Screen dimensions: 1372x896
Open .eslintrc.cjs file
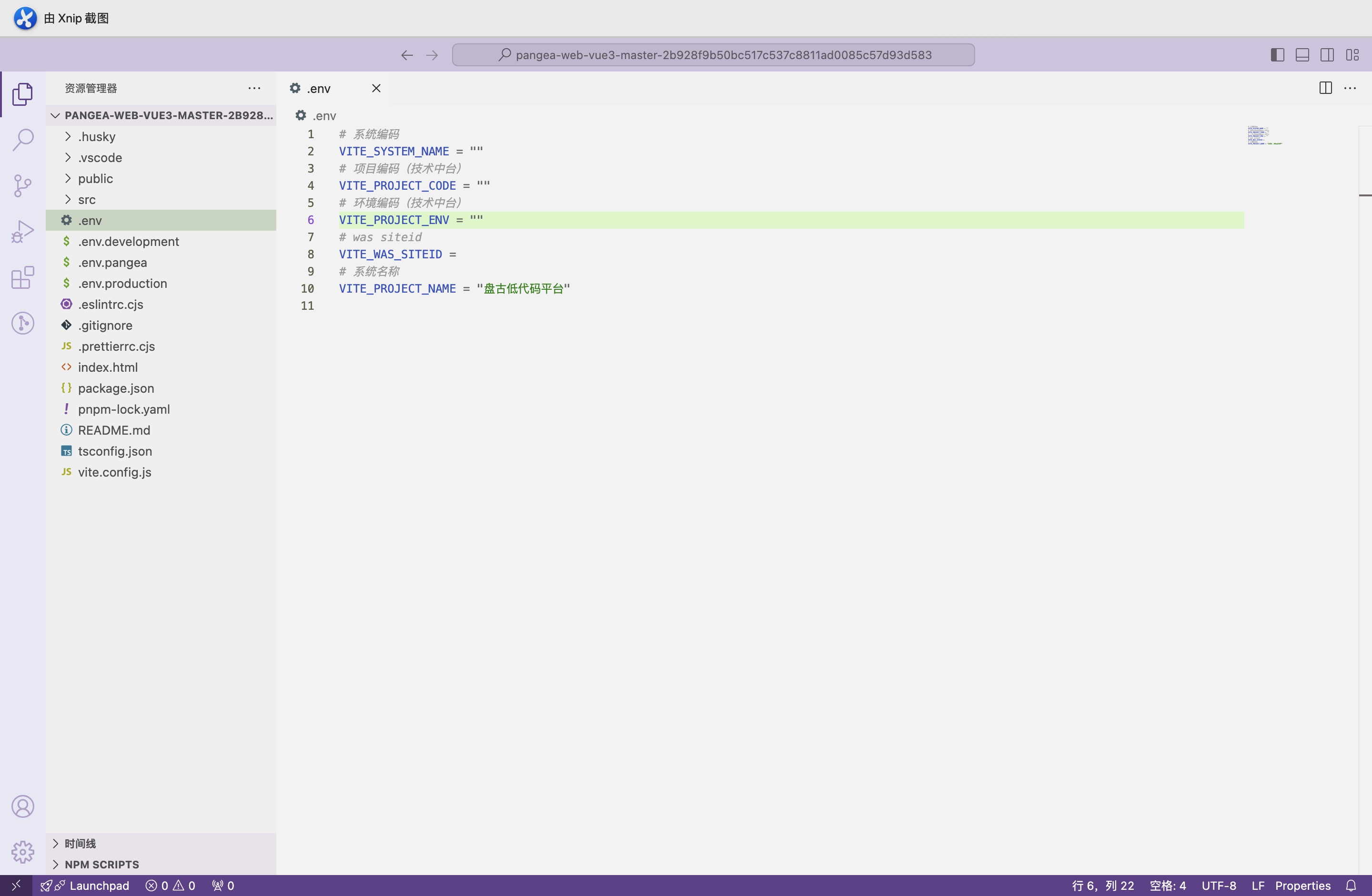161,305
